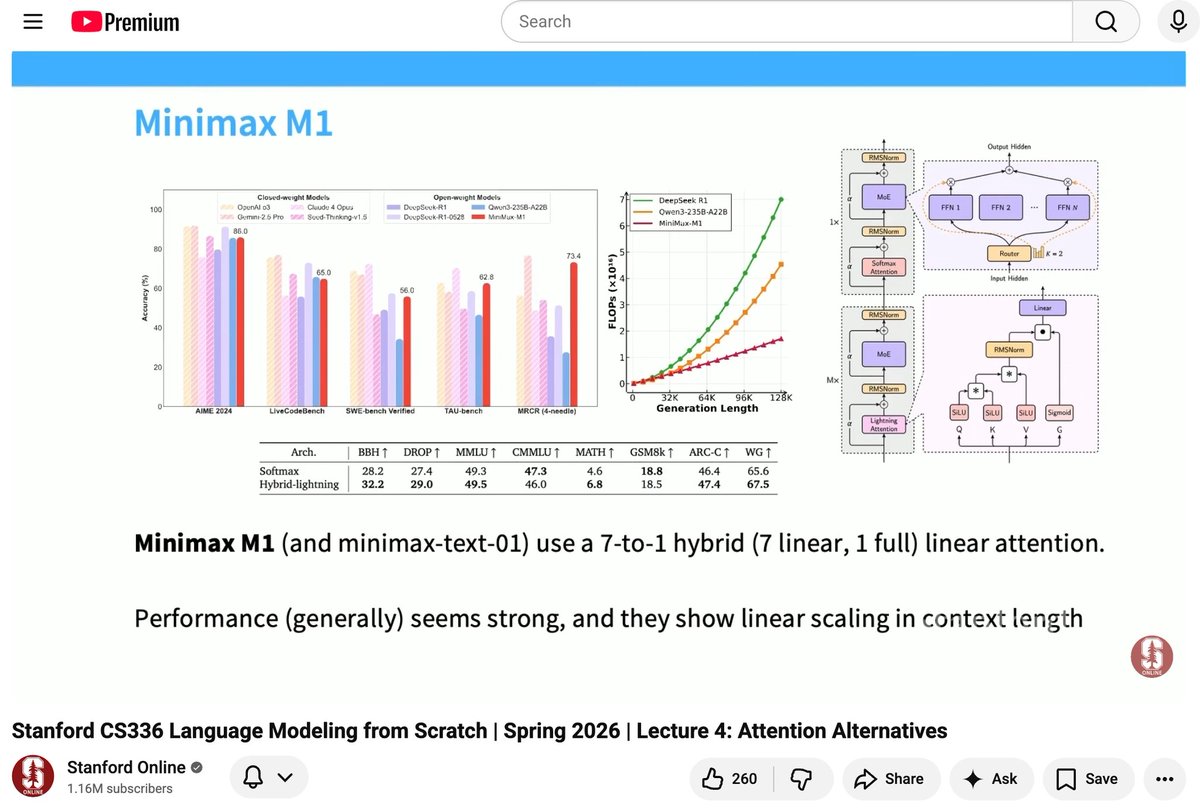Open the hamburger guide menu
1200x808 pixels.
tap(33, 21)
